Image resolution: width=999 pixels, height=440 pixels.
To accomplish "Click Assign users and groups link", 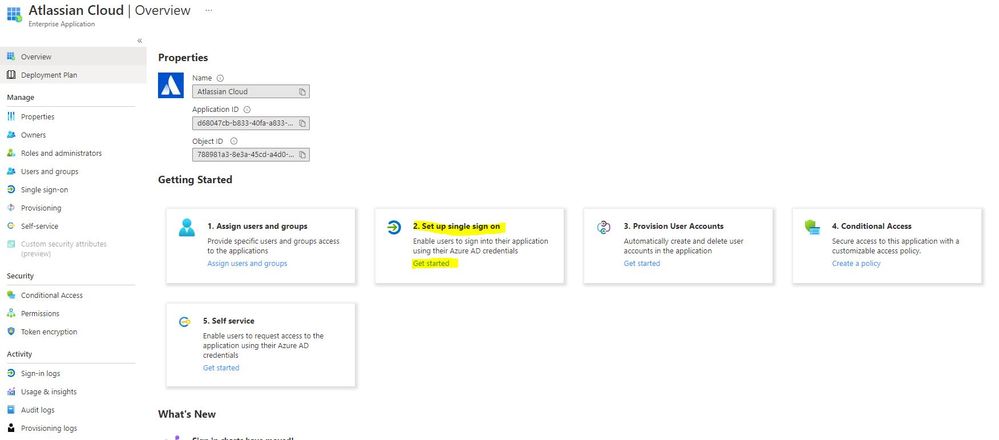I will point(247,264).
